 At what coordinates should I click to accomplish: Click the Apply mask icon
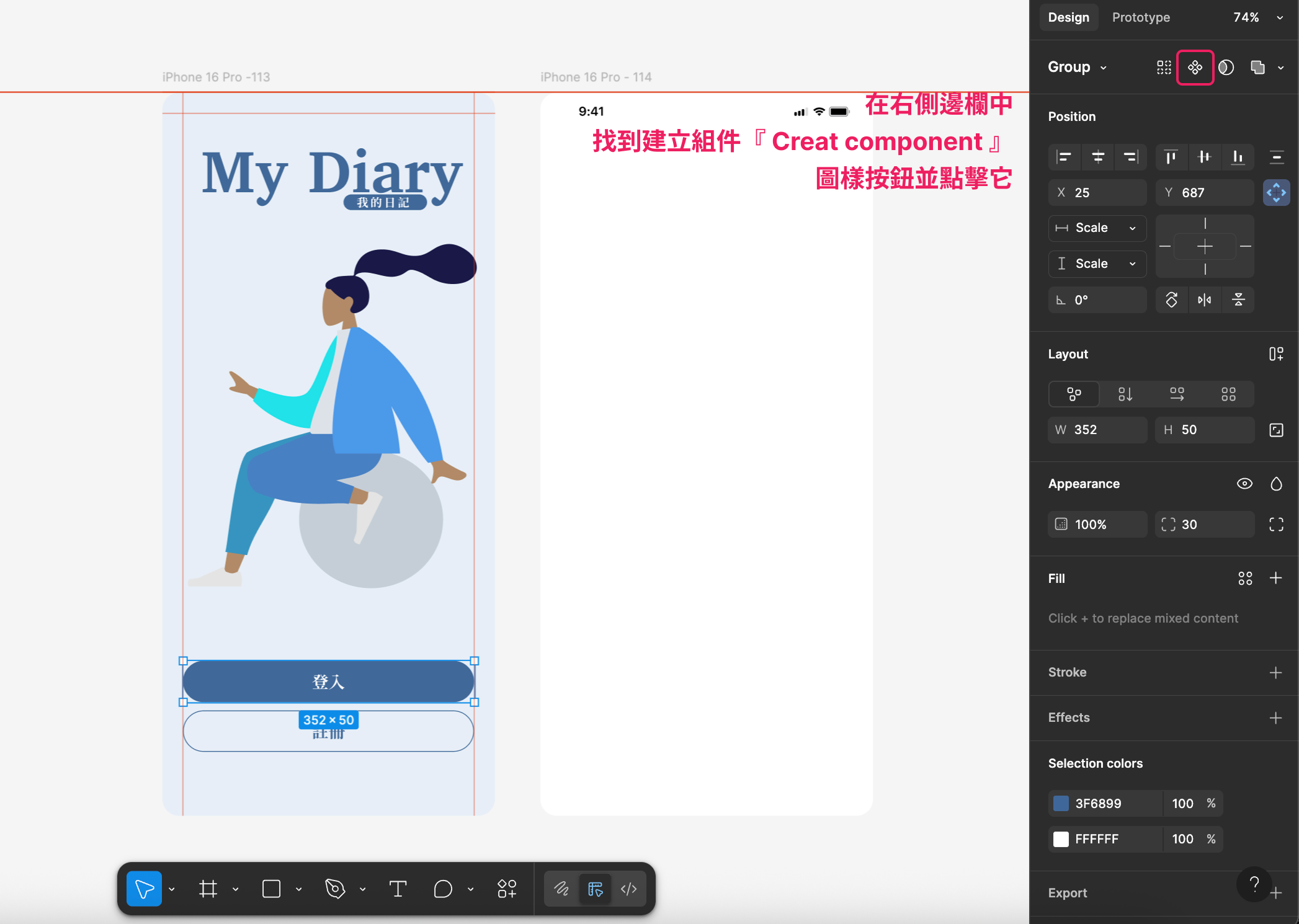(1226, 67)
